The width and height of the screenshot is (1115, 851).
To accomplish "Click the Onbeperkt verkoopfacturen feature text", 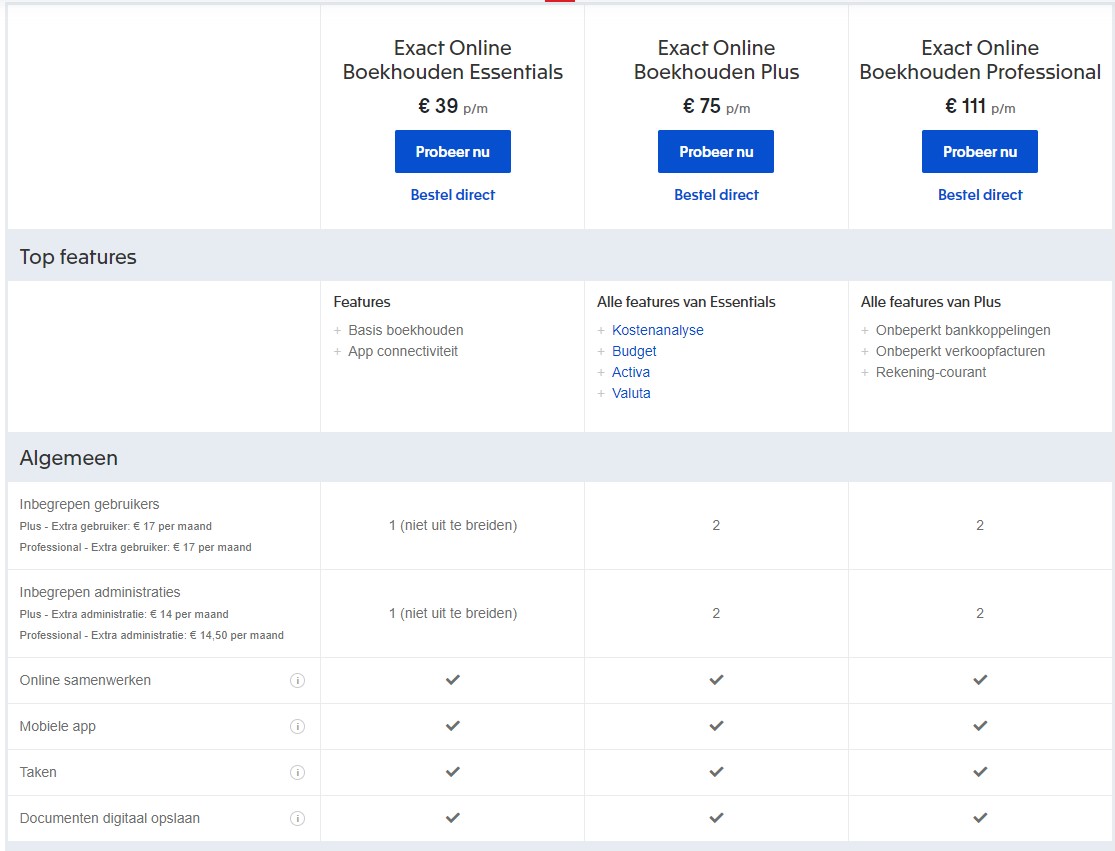I will pos(961,351).
